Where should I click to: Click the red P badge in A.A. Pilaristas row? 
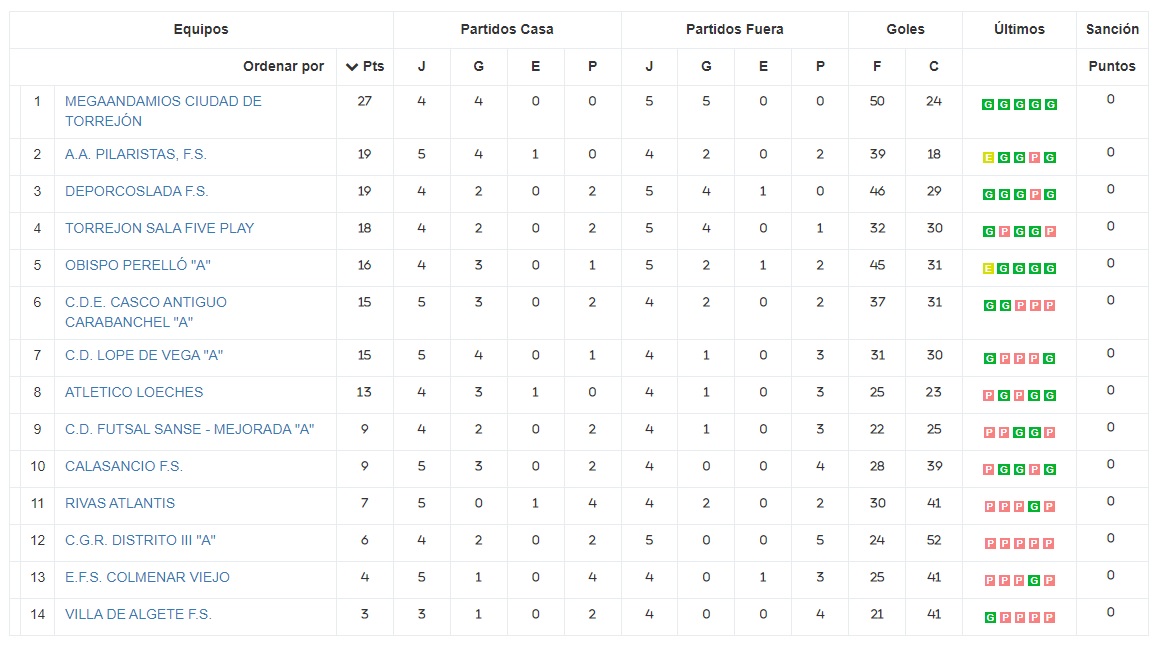(1035, 158)
